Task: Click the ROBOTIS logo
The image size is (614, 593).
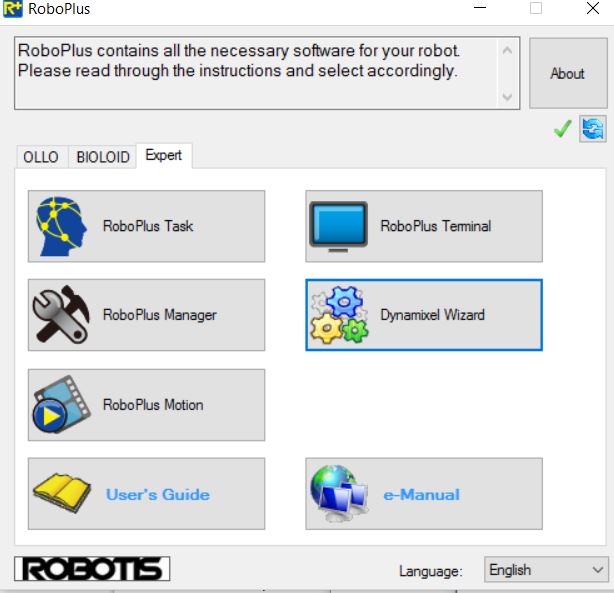Action: pyautogui.click(x=92, y=568)
